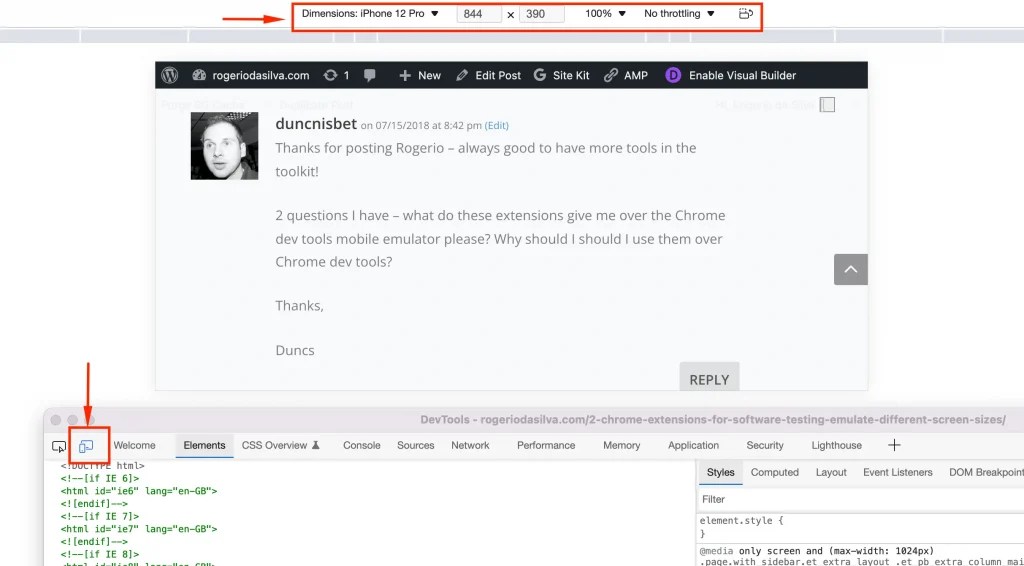Open the Application tab
The image size is (1024, 566).
click(x=693, y=445)
